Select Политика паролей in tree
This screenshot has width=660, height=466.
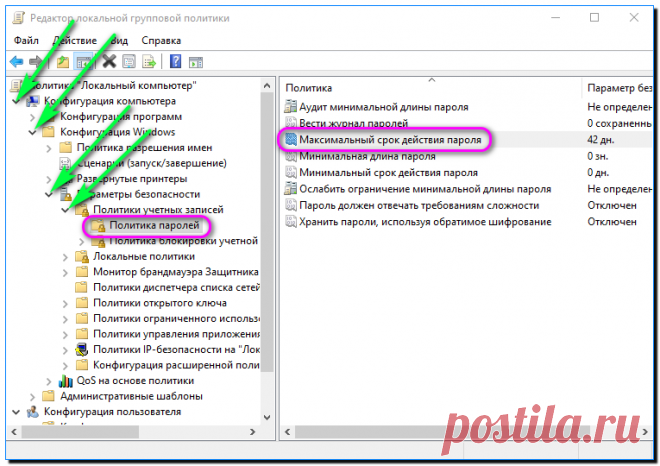tap(154, 225)
